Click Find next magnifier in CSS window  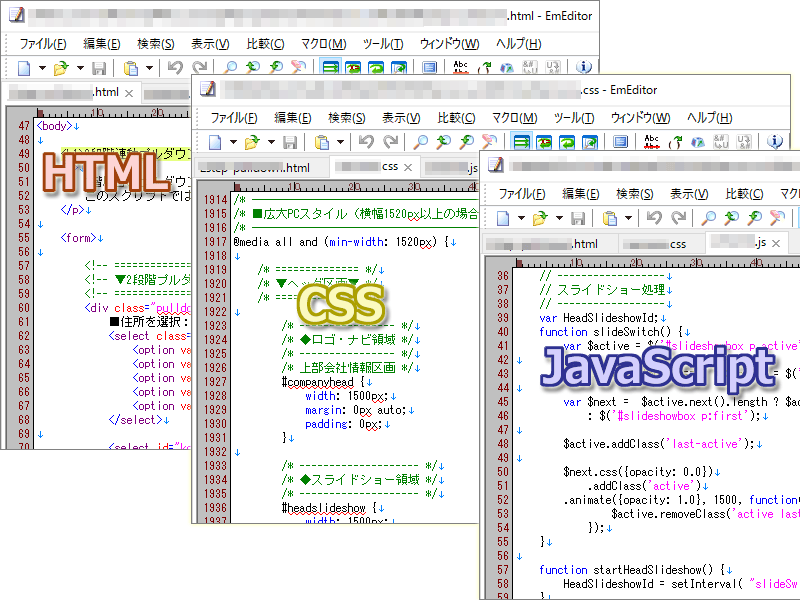(x=466, y=141)
